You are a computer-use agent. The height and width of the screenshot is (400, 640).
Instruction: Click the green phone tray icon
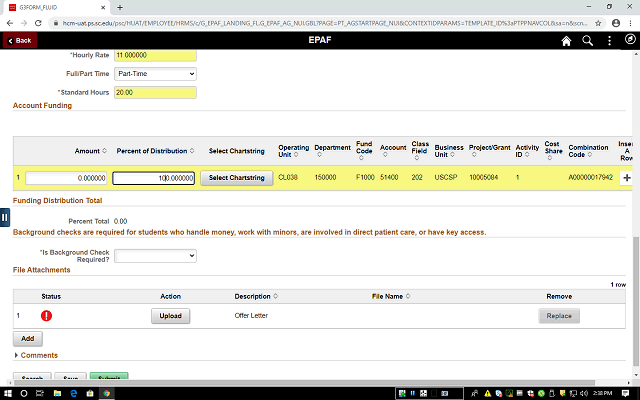coord(541,393)
